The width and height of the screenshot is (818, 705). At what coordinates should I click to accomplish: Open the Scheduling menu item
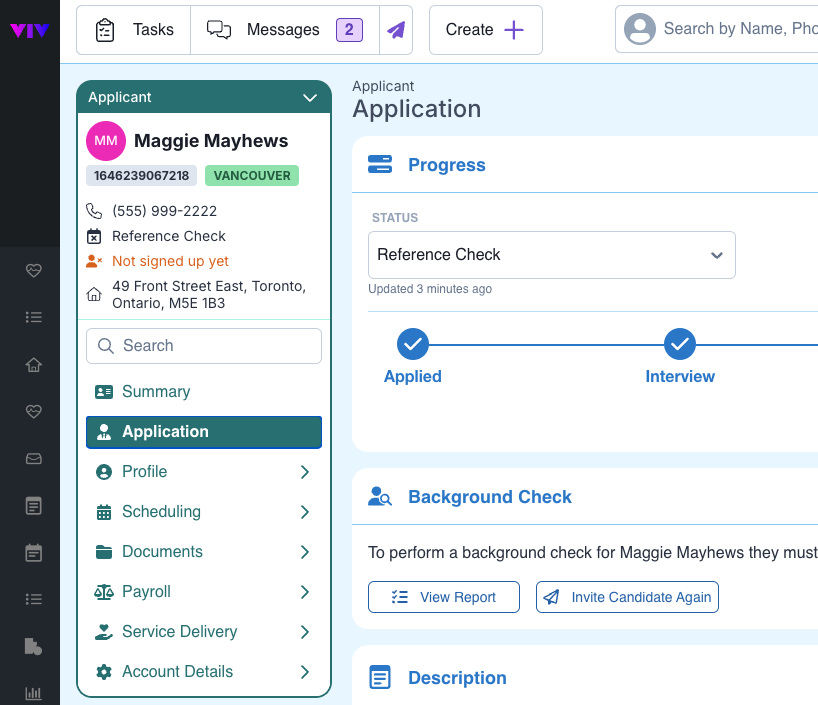[x=204, y=512]
